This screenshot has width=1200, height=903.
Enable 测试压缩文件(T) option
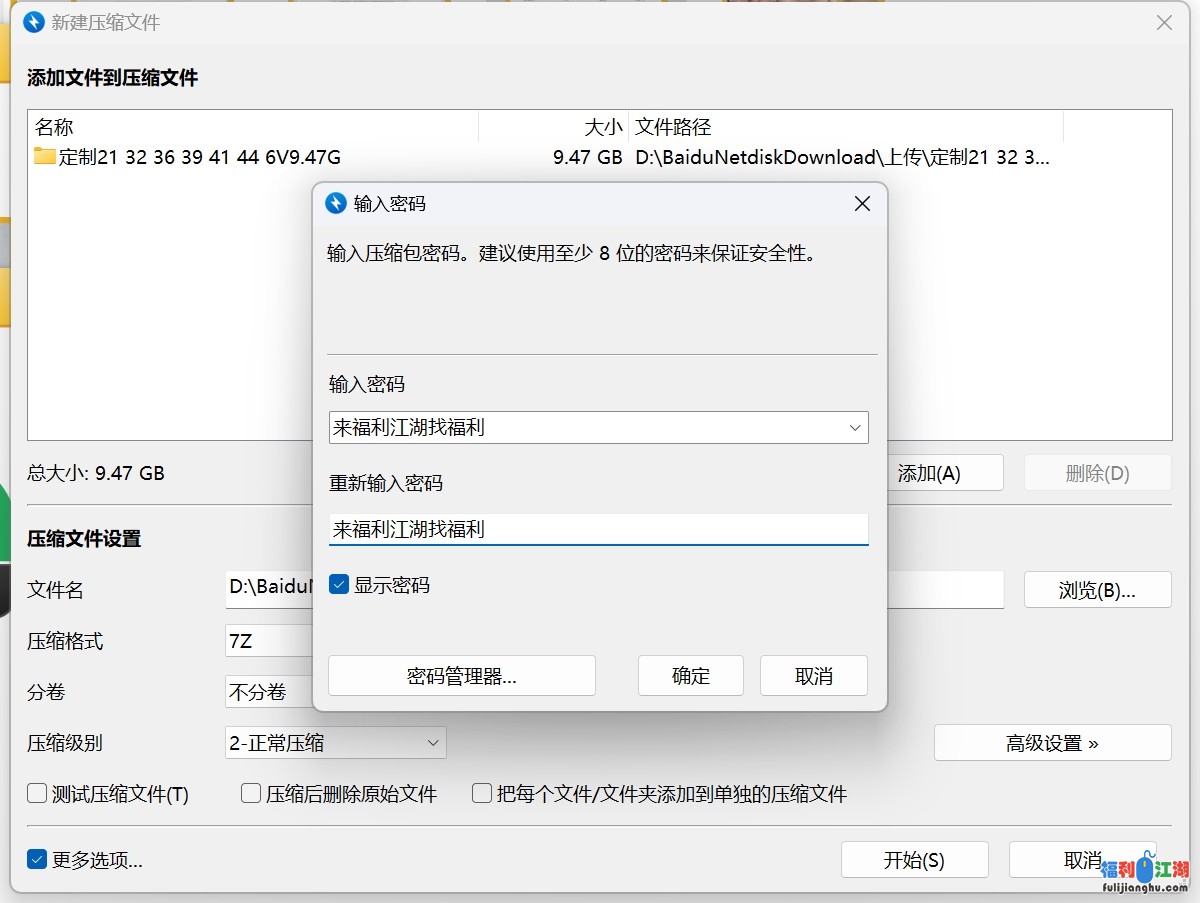click(x=34, y=793)
